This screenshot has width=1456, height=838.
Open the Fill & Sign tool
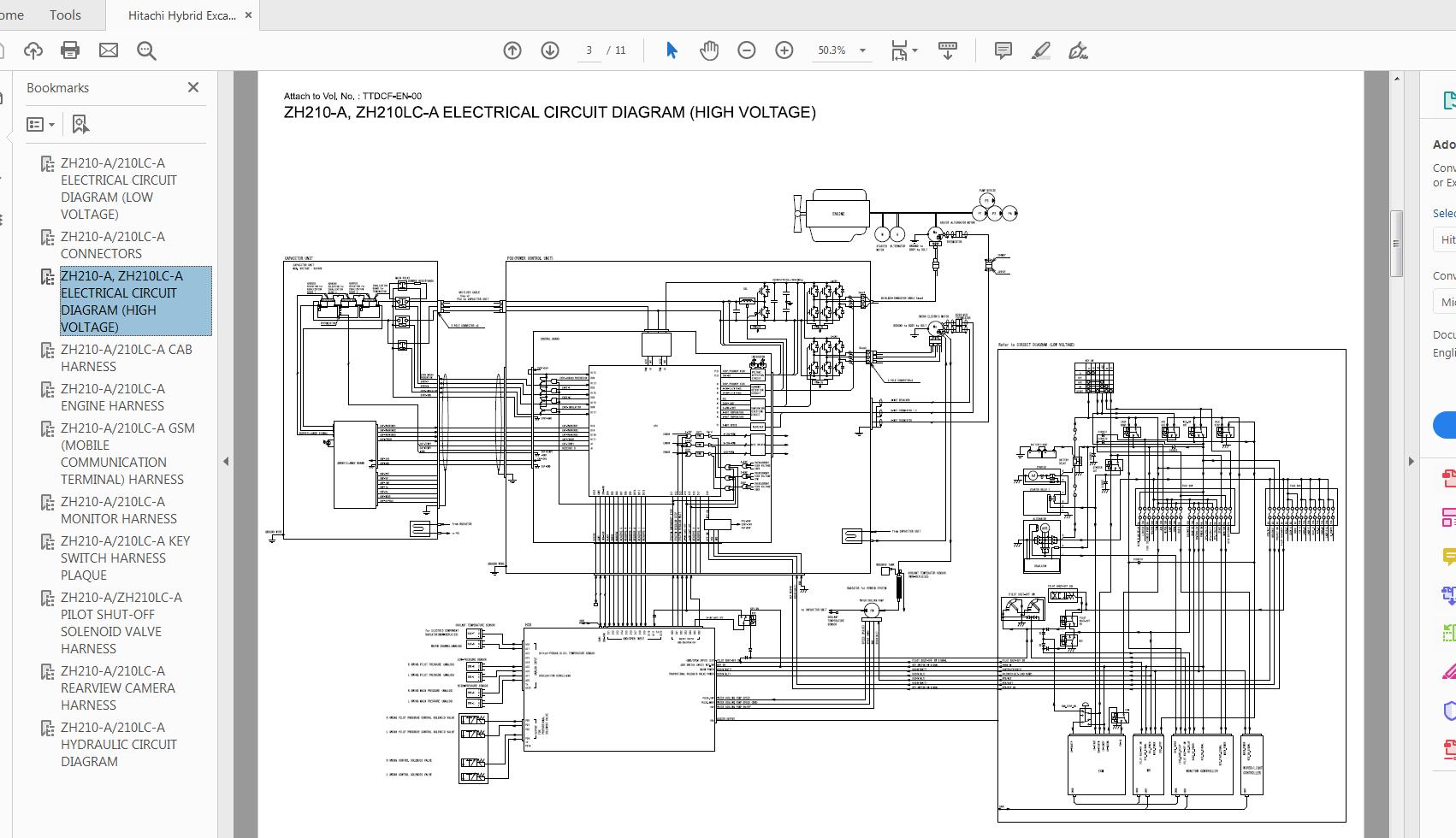click(1078, 50)
